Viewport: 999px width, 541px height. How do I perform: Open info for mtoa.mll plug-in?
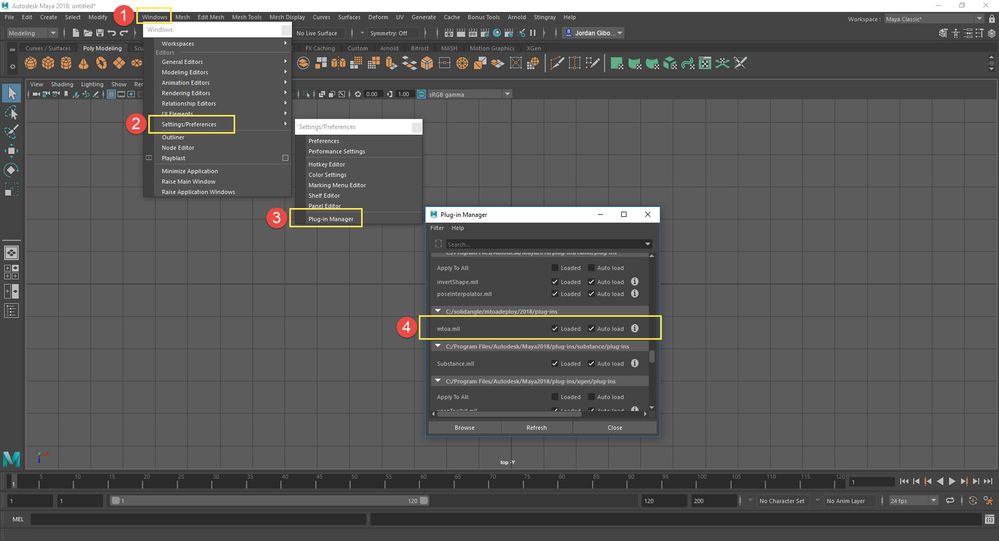(x=635, y=328)
